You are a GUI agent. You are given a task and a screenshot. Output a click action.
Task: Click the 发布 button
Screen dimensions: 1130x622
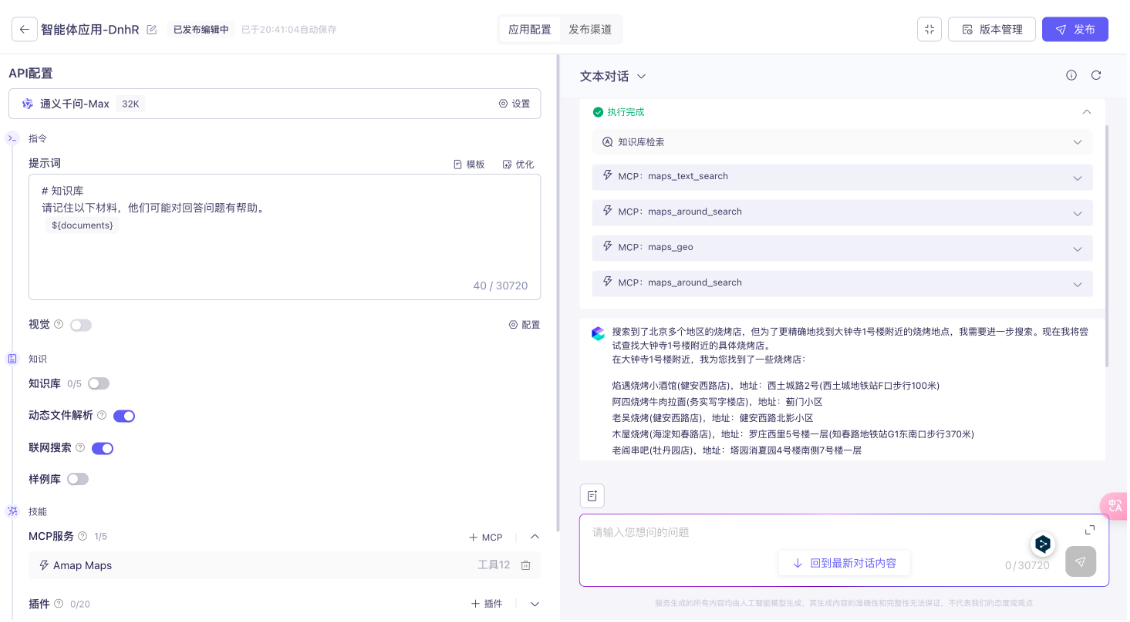(x=1075, y=30)
